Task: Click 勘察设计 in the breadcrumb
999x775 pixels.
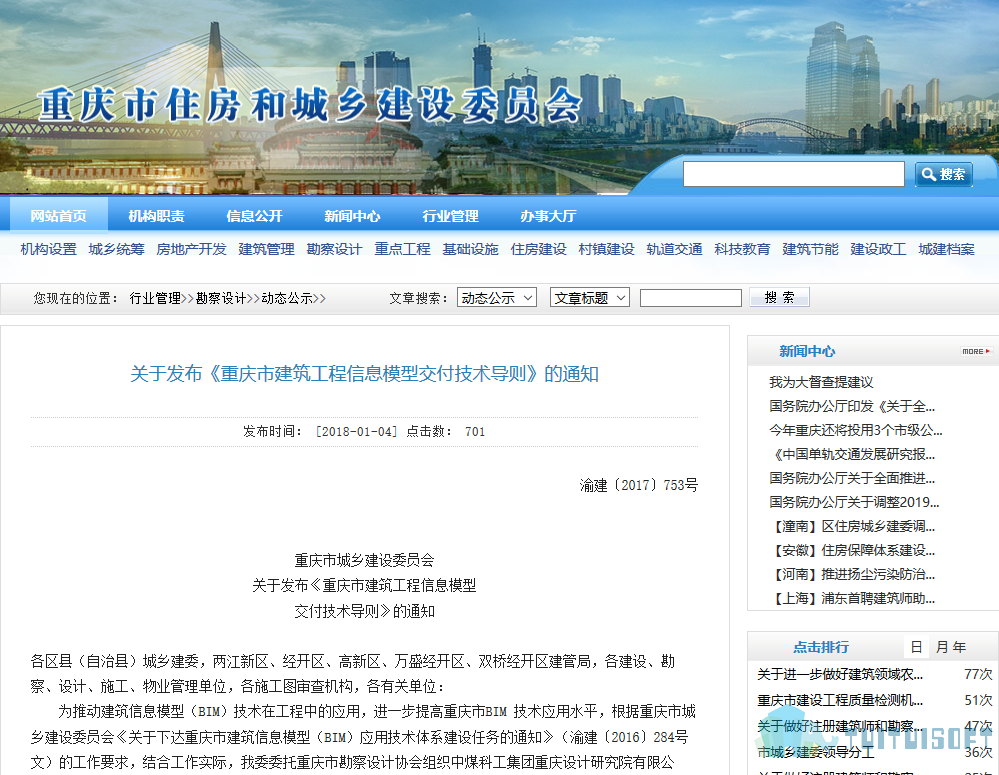Action: point(221,298)
